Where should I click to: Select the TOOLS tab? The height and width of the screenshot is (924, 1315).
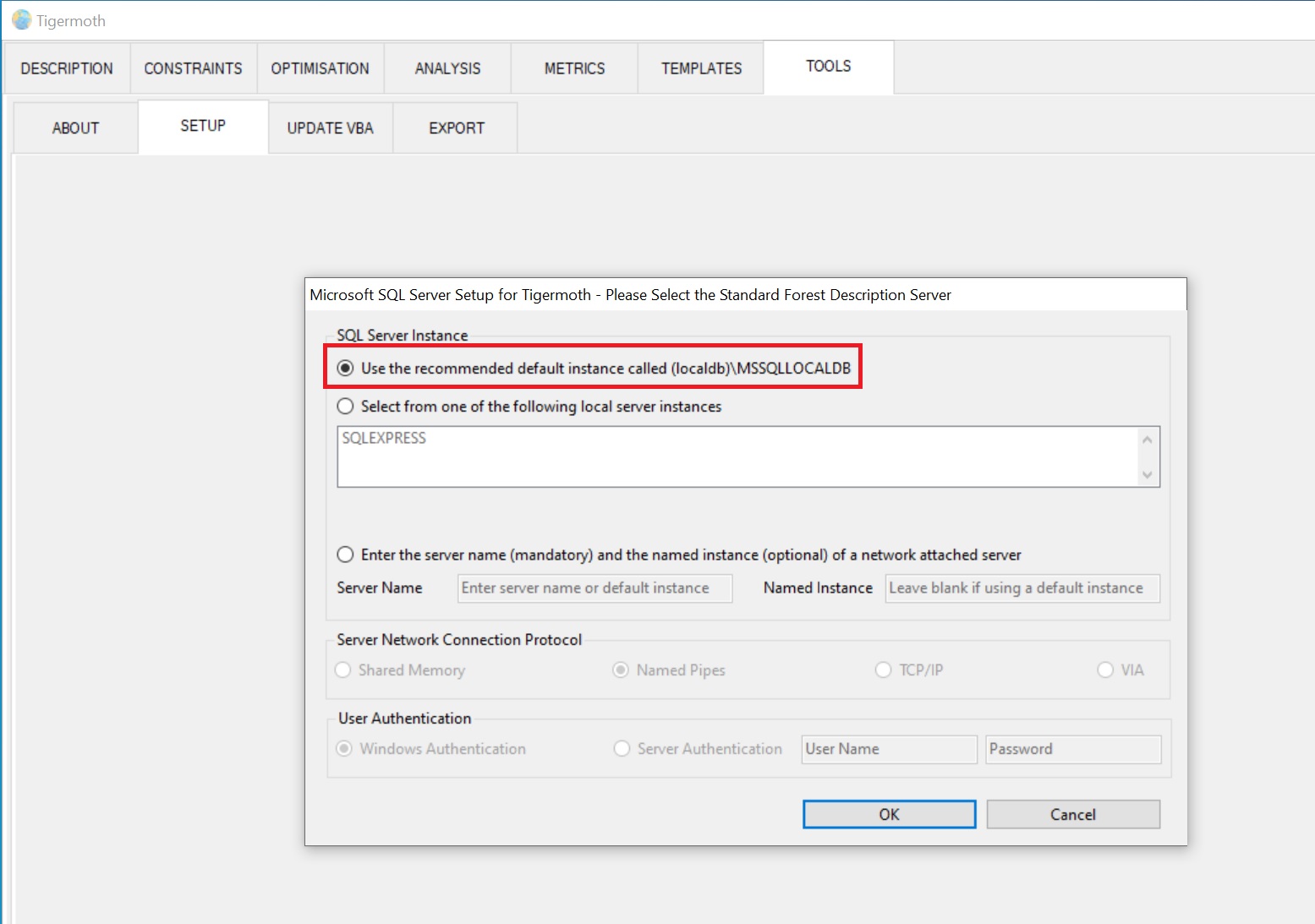[x=829, y=67]
